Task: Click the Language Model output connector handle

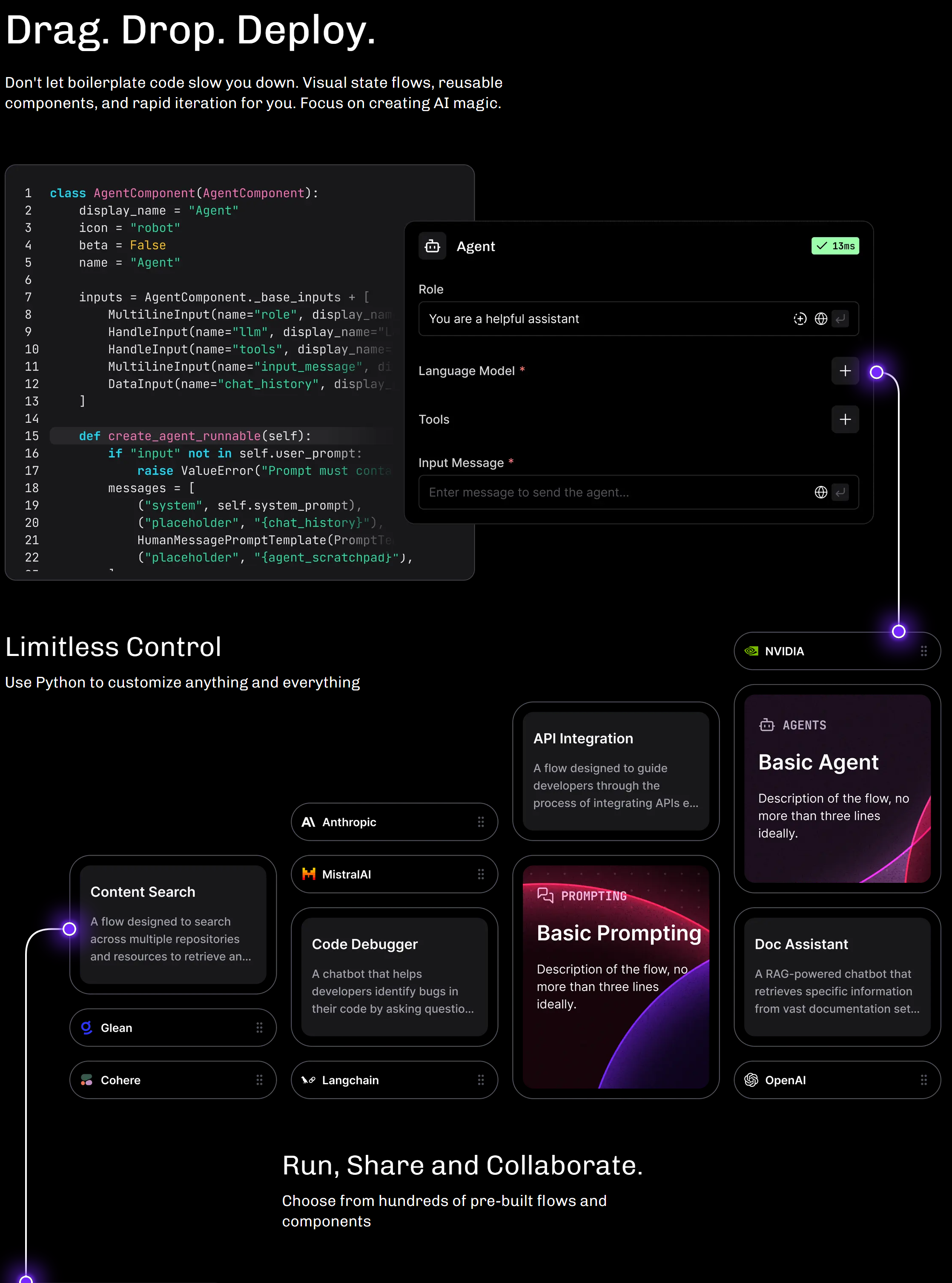Action: point(877,372)
